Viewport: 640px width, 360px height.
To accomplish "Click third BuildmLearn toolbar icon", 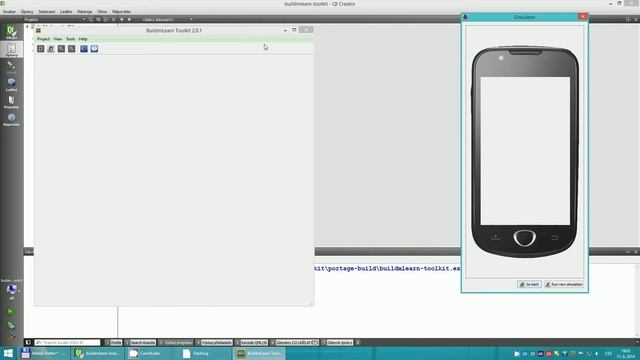I will 61,49.
